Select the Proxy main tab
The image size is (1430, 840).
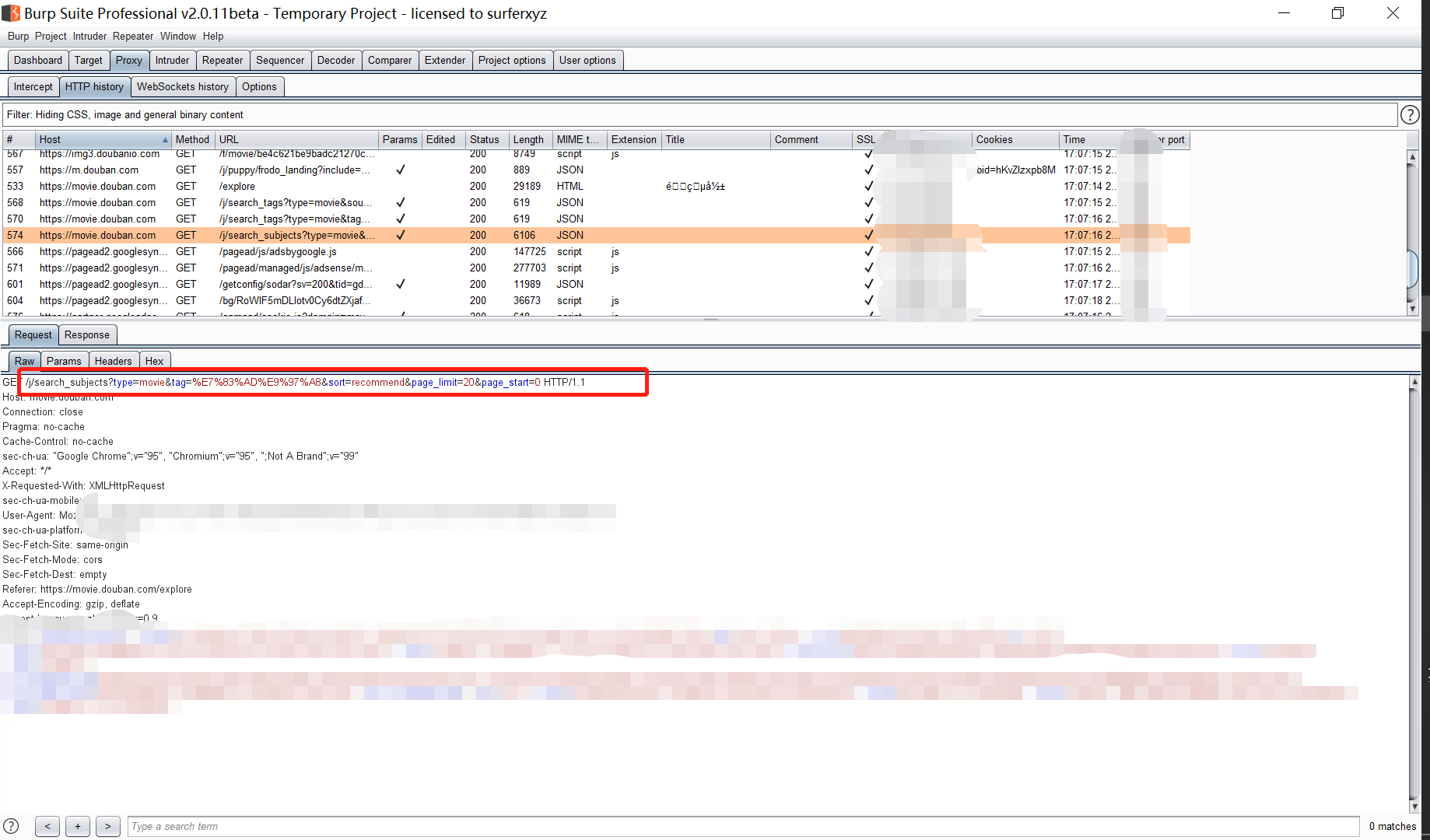click(129, 61)
